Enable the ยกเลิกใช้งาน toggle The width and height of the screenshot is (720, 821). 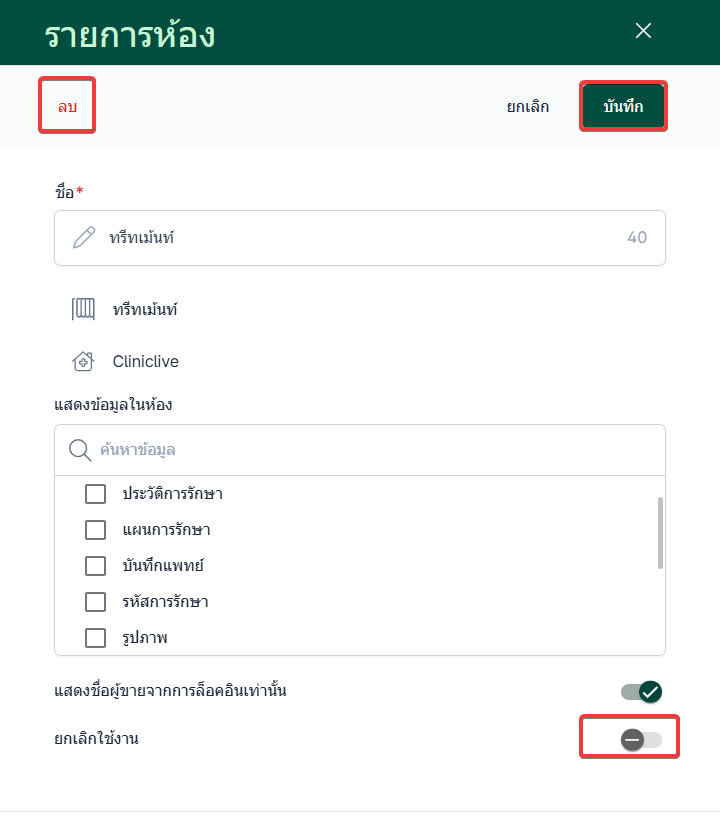tap(641, 739)
